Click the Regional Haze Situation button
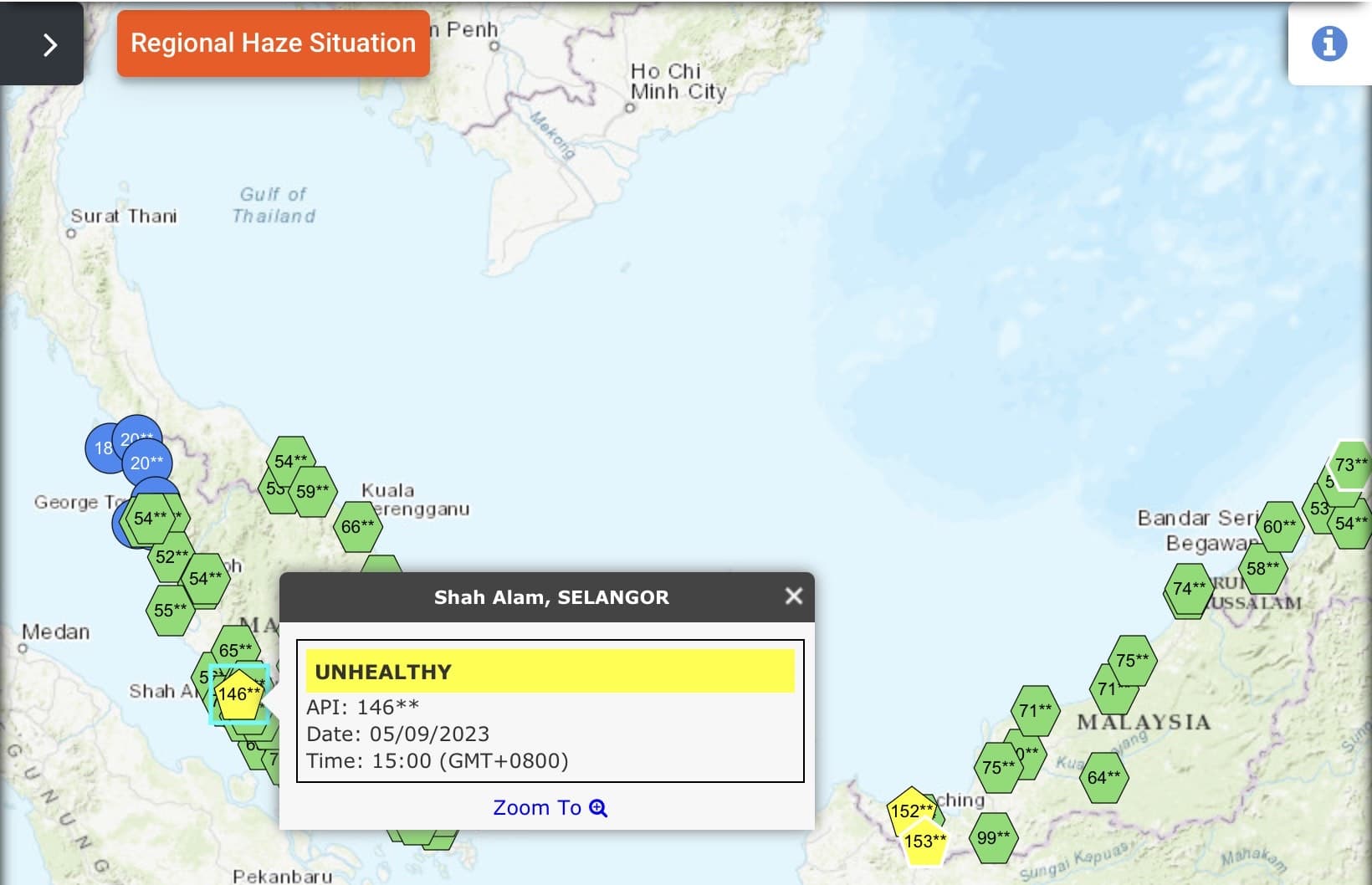The image size is (1372, 885). pyautogui.click(x=274, y=43)
